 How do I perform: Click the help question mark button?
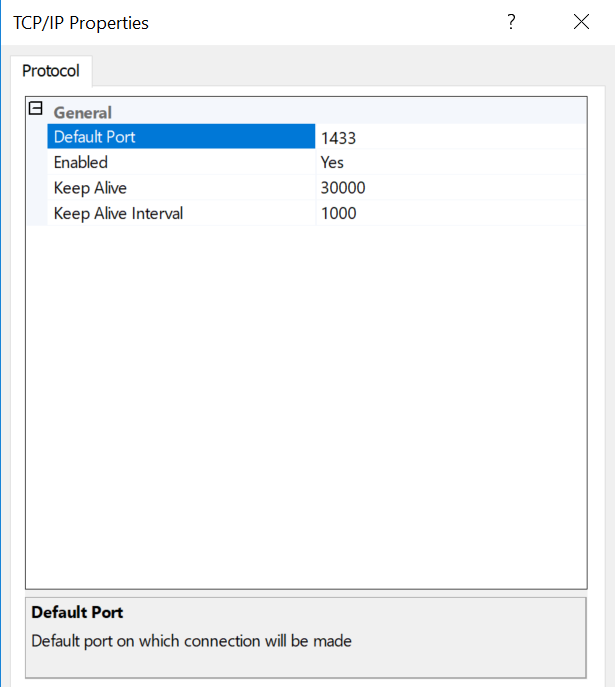pyautogui.click(x=511, y=22)
